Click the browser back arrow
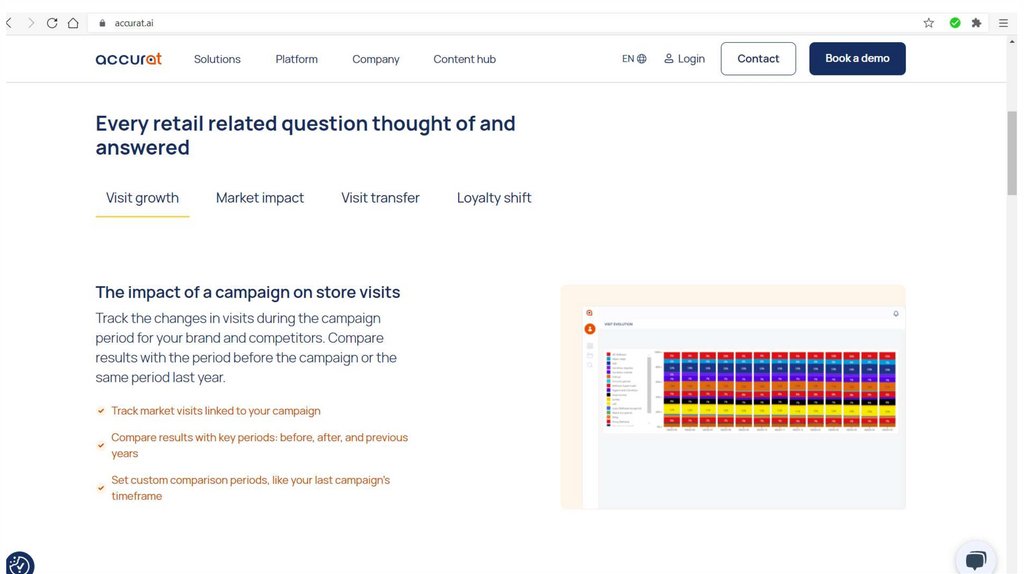The height and width of the screenshot is (574, 1024). tap(10, 23)
